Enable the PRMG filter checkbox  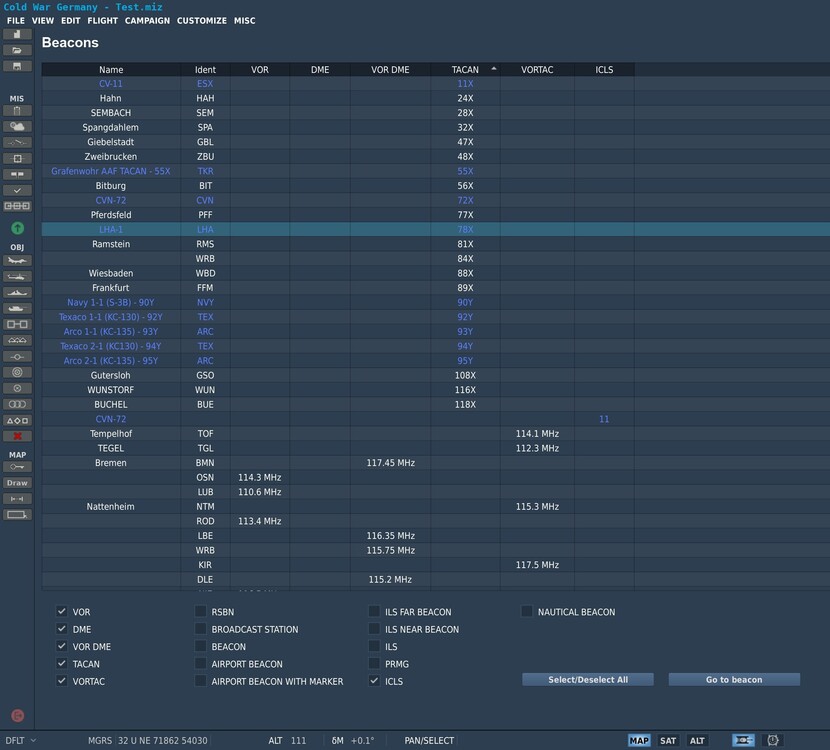coord(374,663)
